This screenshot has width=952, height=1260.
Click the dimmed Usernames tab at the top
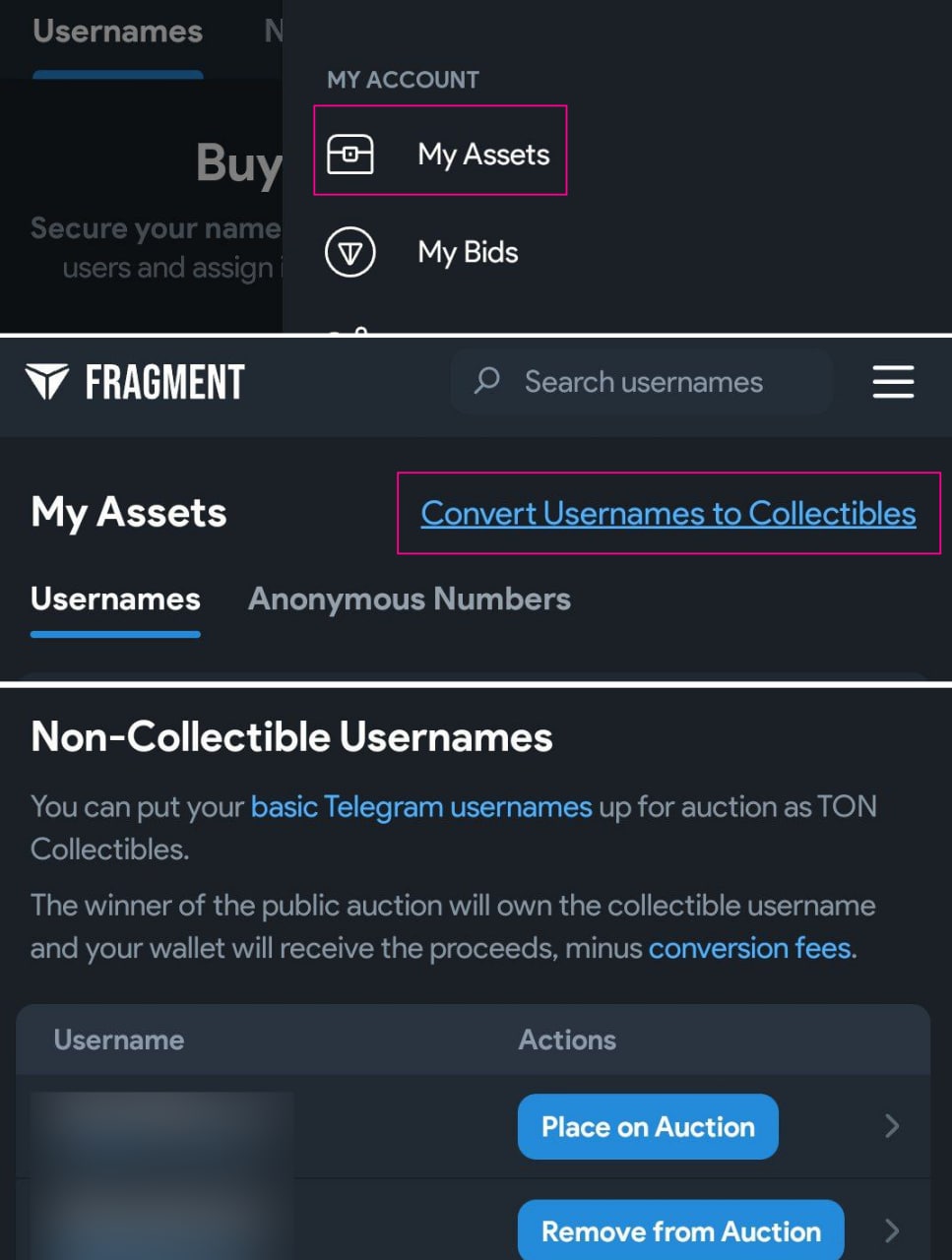pyautogui.click(x=117, y=31)
